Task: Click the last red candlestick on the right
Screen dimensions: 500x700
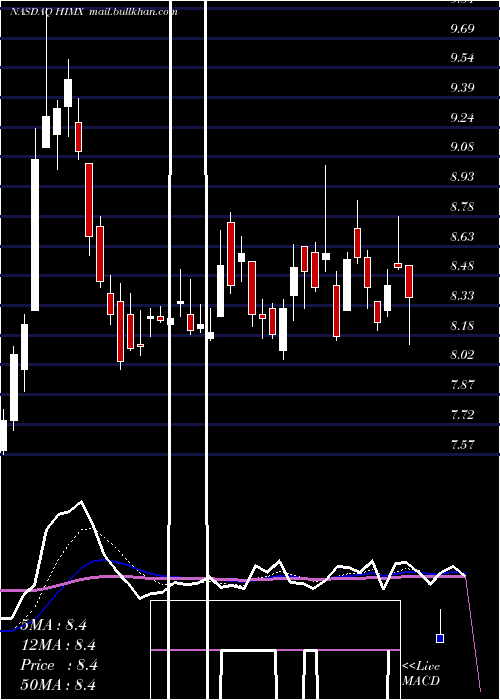Action: coord(409,281)
